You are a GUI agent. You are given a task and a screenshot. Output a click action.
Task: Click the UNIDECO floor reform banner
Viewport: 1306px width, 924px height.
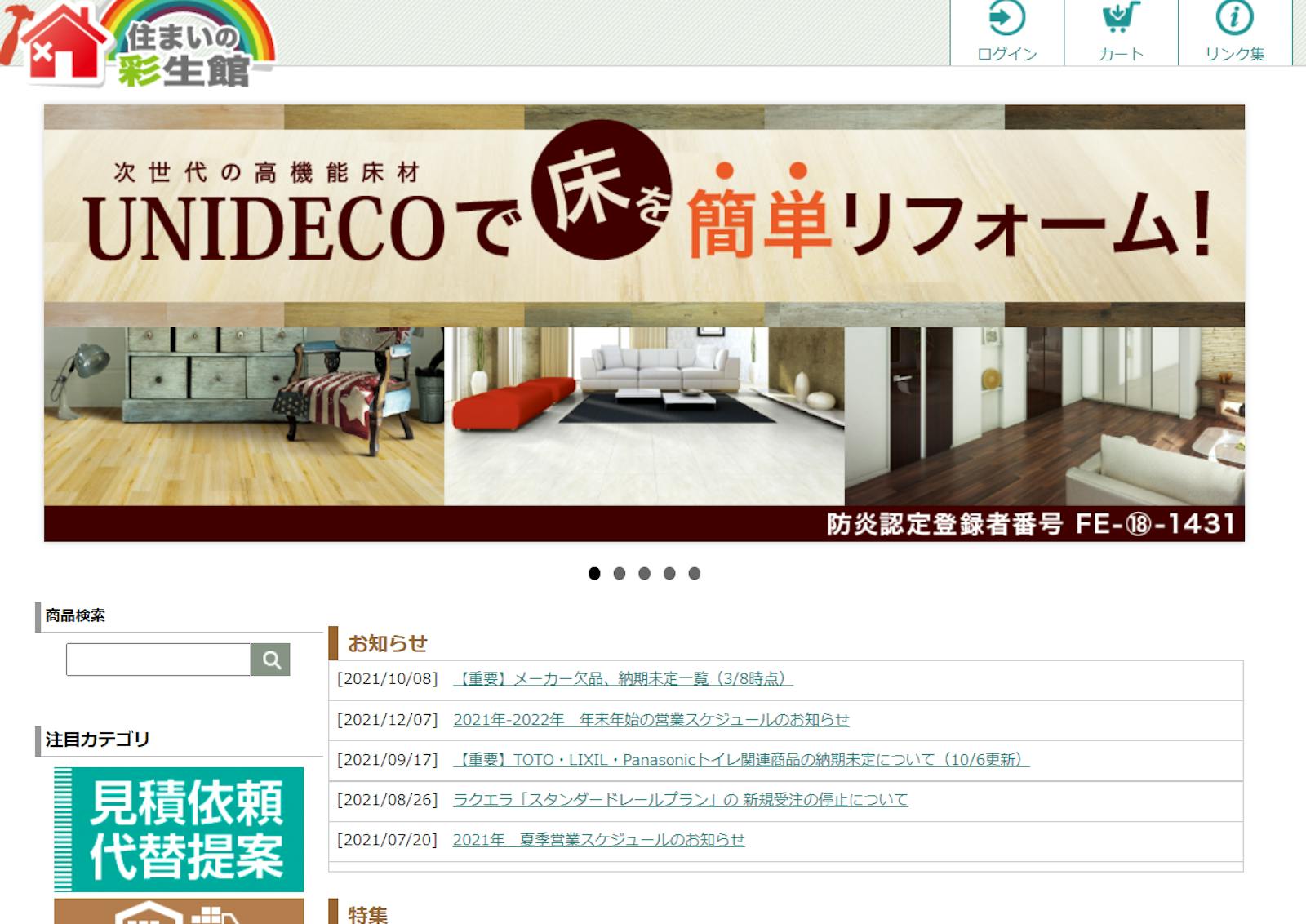[x=644, y=322]
